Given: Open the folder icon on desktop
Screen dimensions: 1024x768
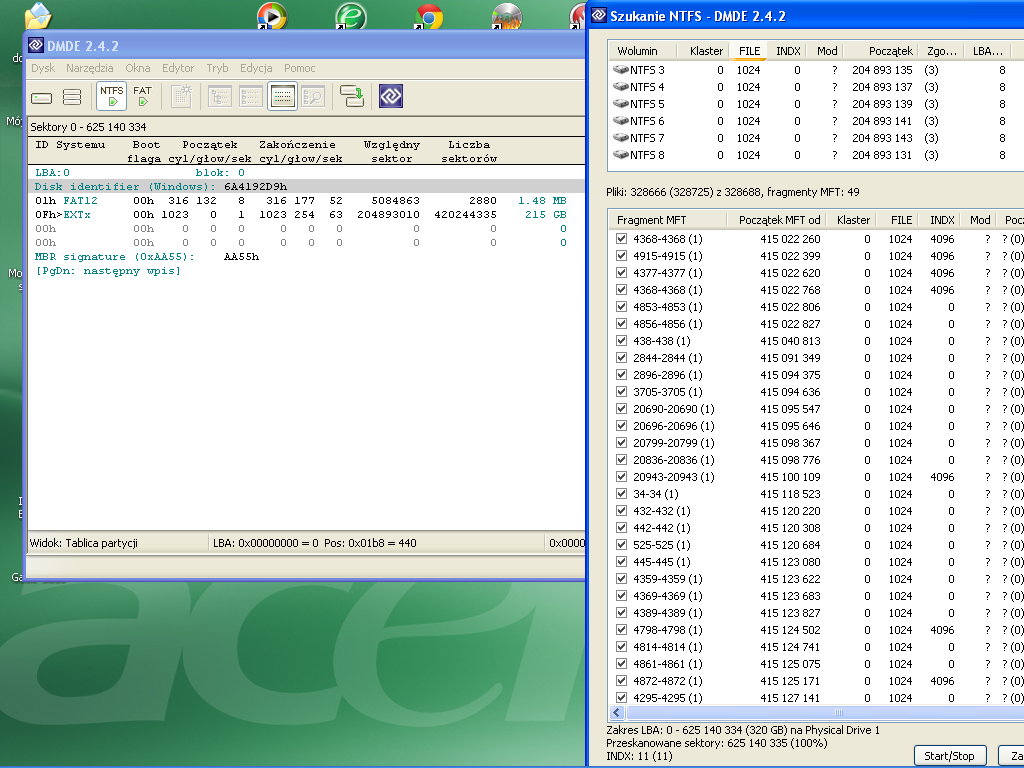Looking at the screenshot, I should point(38,16).
